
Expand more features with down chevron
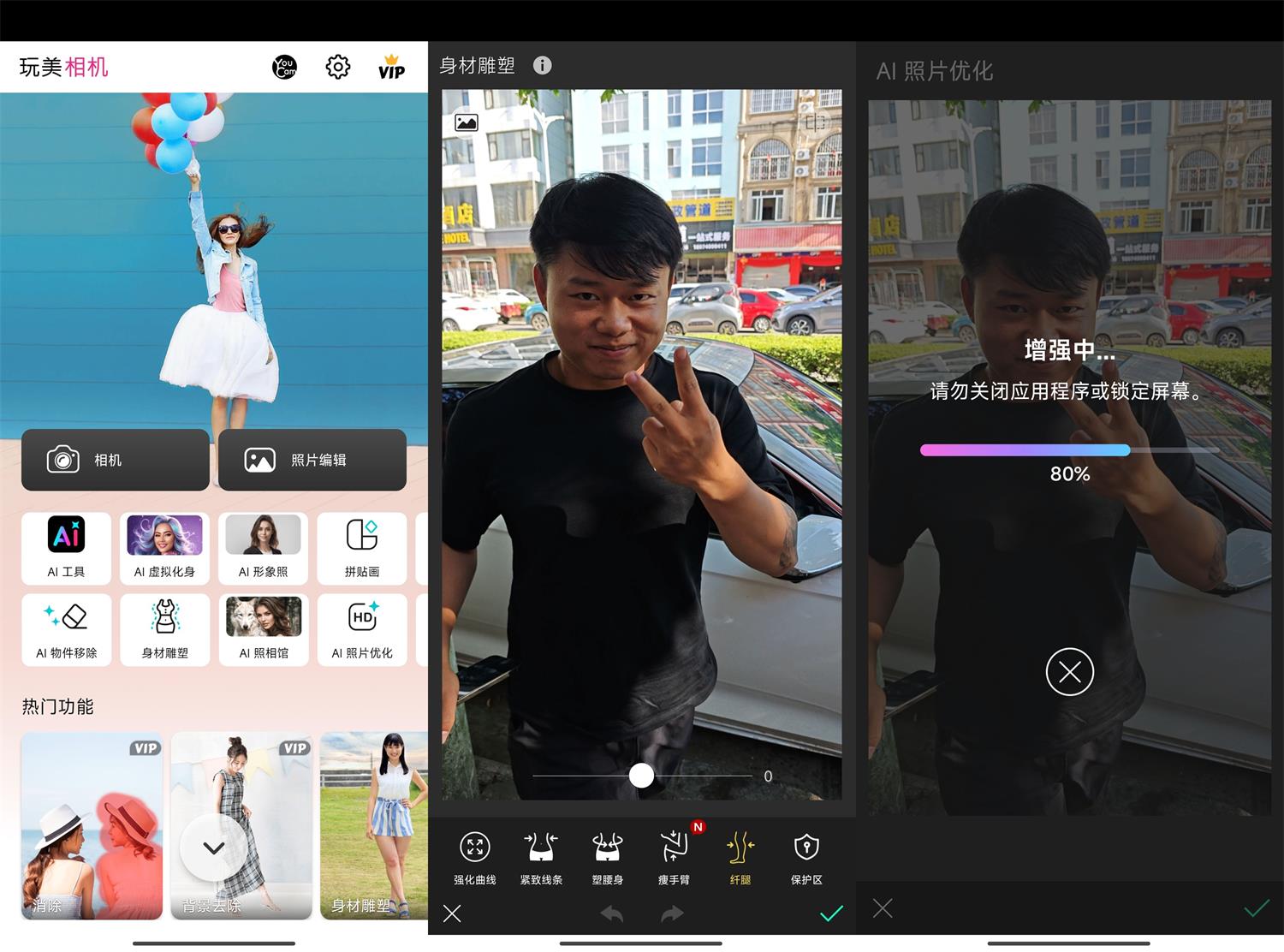[214, 848]
